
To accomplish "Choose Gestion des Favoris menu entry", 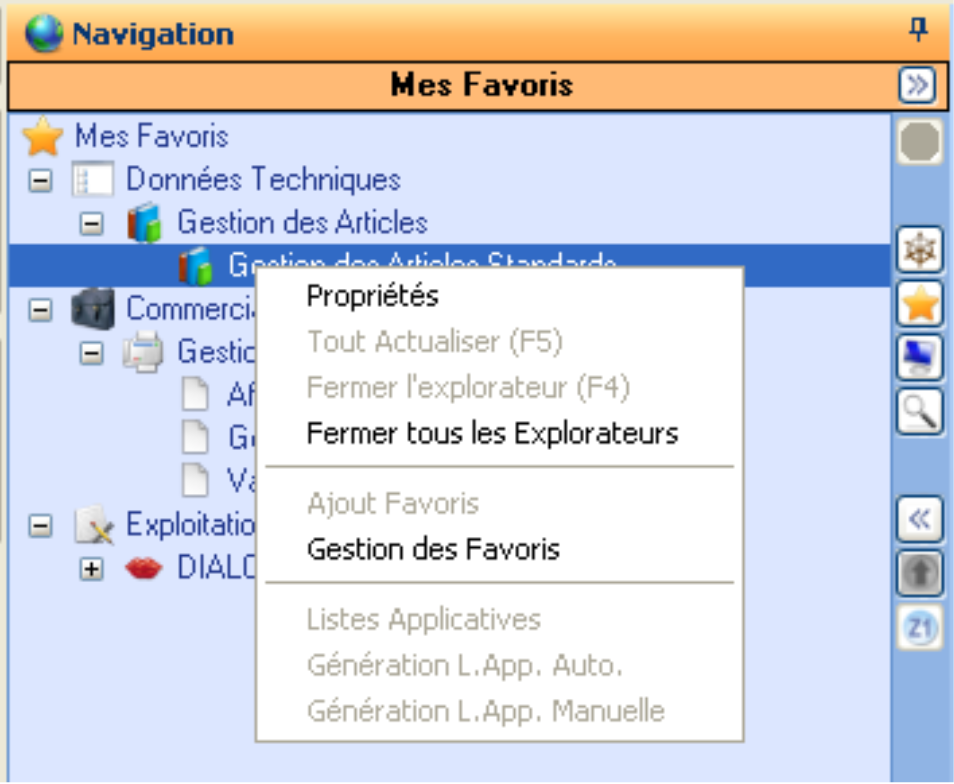I will pyautogui.click(x=433, y=549).
